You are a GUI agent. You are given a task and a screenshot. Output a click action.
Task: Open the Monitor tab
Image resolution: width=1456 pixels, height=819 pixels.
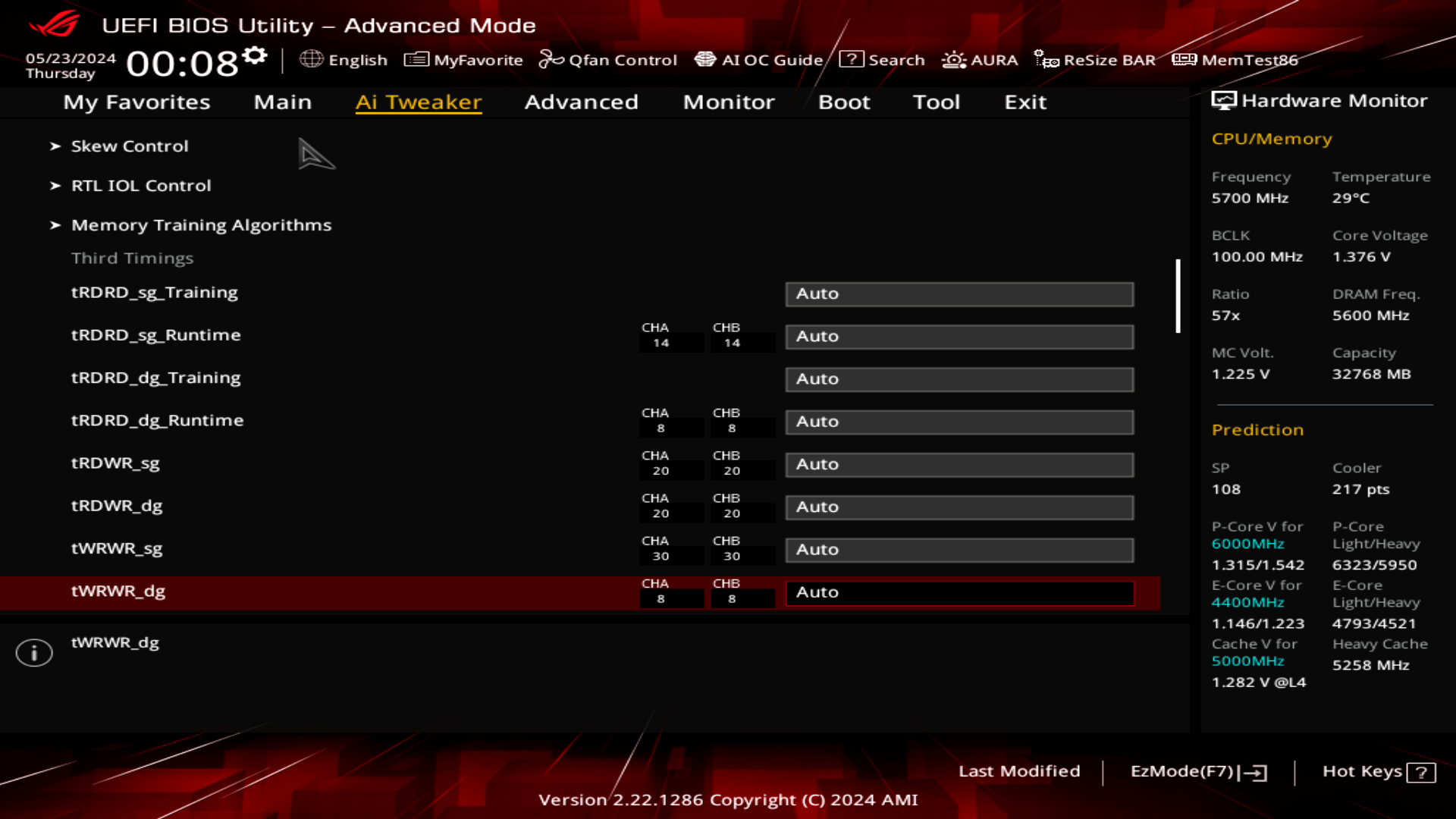tap(729, 102)
